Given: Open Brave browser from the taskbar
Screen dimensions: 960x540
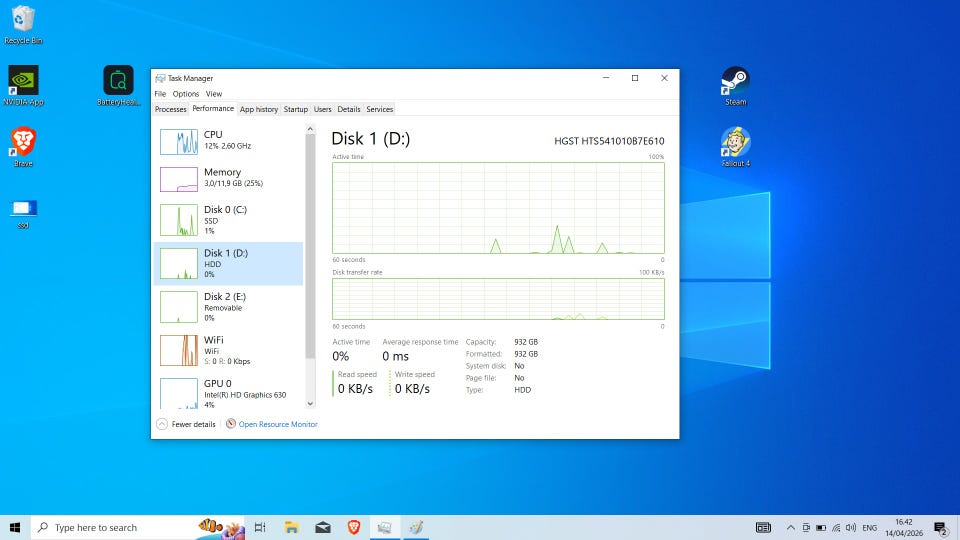Looking at the screenshot, I should click(353, 527).
